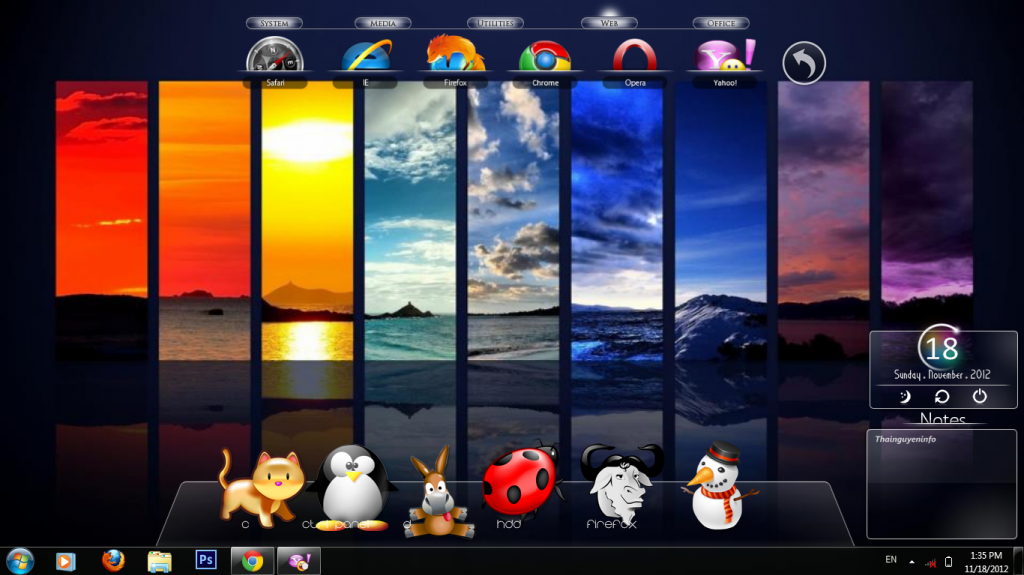Open Firefox from the Windows taskbar
The height and width of the screenshot is (575, 1024).
(113, 561)
